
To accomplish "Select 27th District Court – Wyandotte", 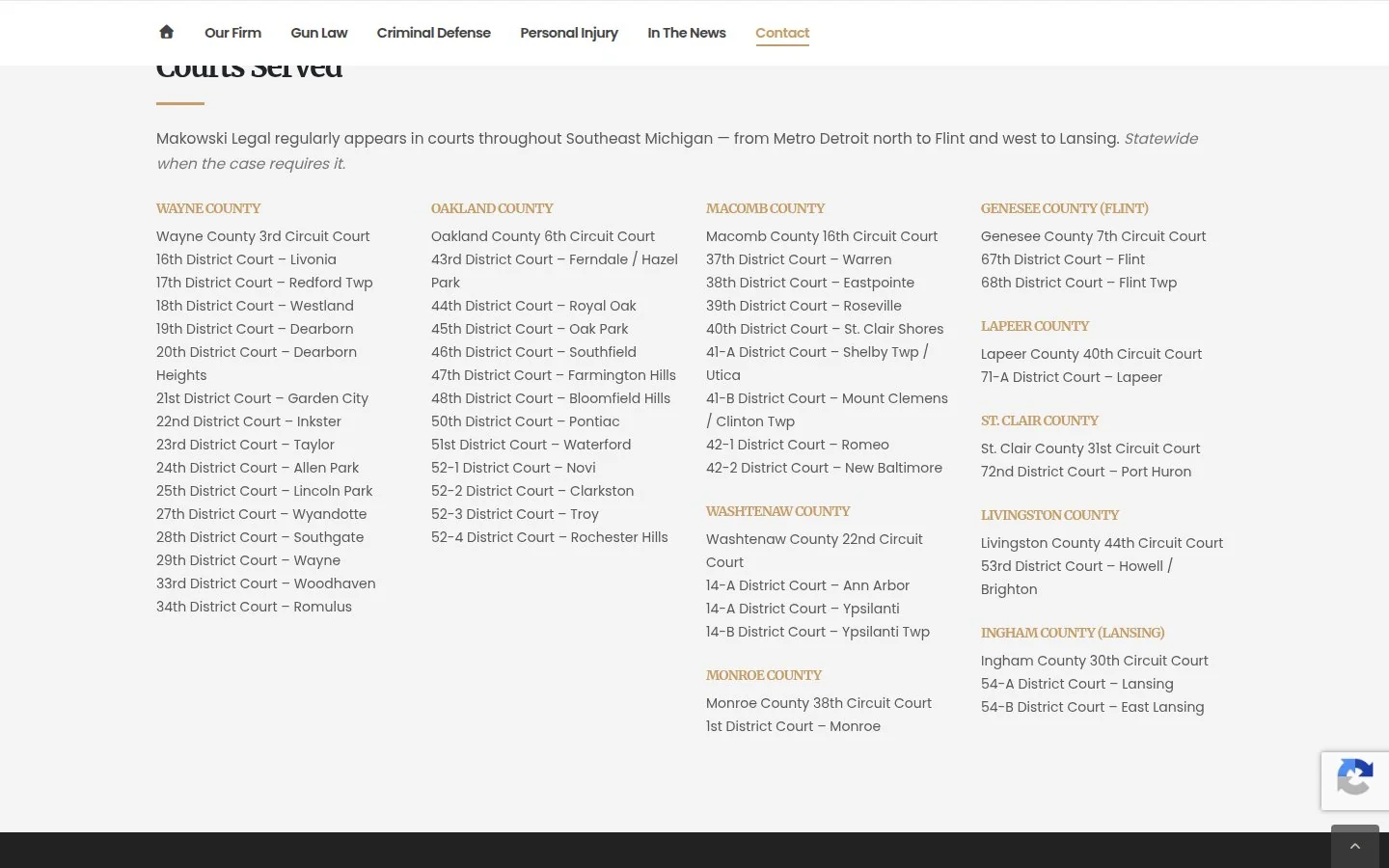I will (261, 514).
